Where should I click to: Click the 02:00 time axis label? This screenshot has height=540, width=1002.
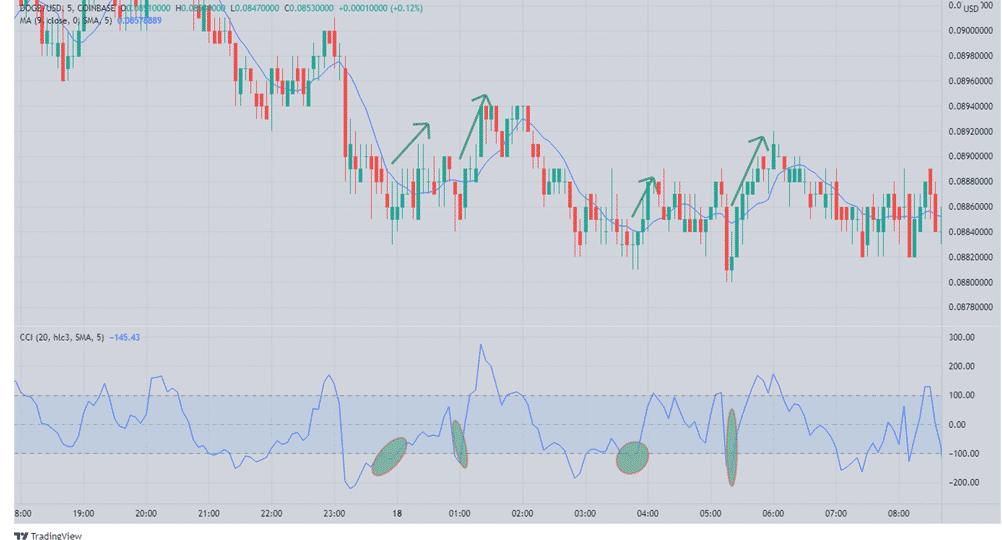(x=522, y=514)
